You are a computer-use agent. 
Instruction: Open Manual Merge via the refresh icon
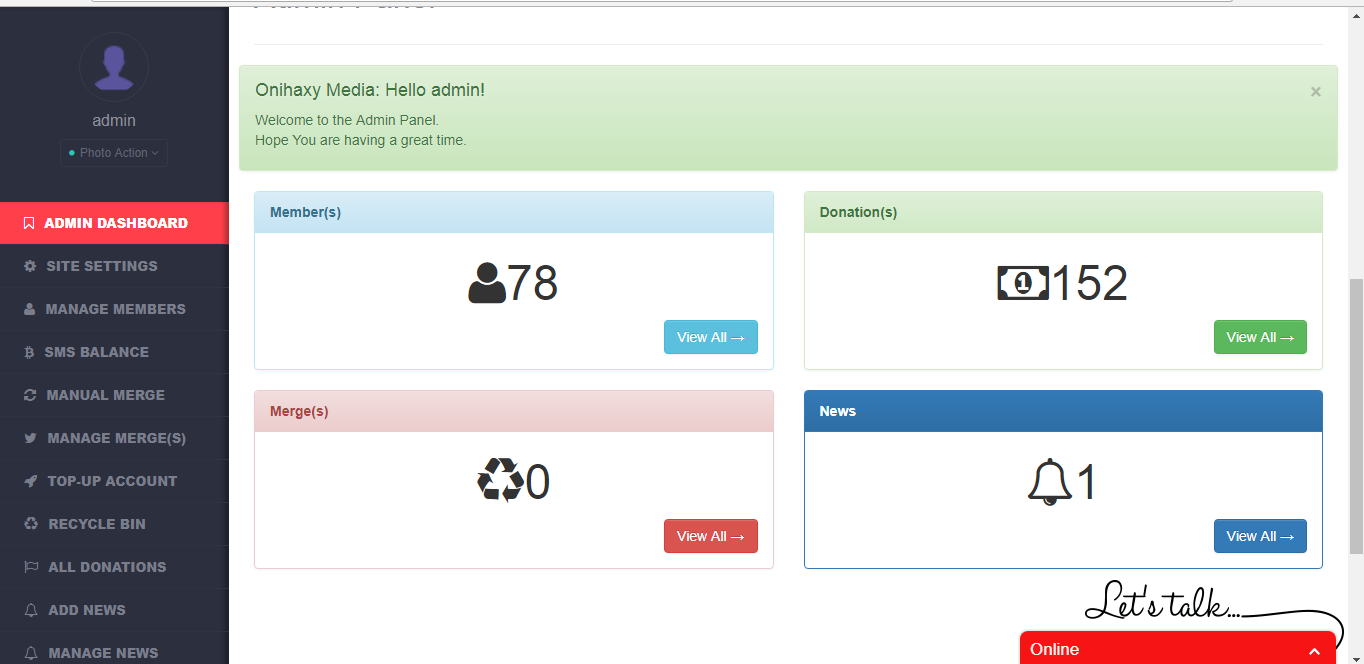pyautogui.click(x=31, y=394)
